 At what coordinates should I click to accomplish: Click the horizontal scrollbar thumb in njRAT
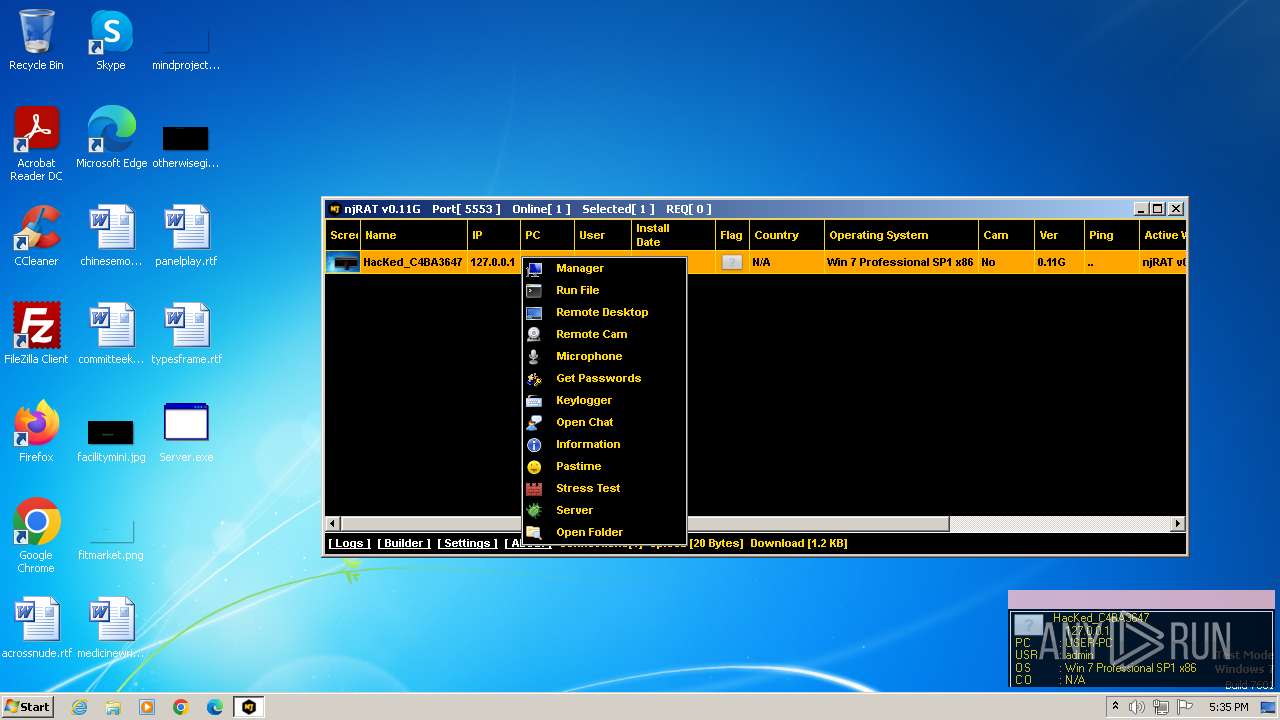645,523
